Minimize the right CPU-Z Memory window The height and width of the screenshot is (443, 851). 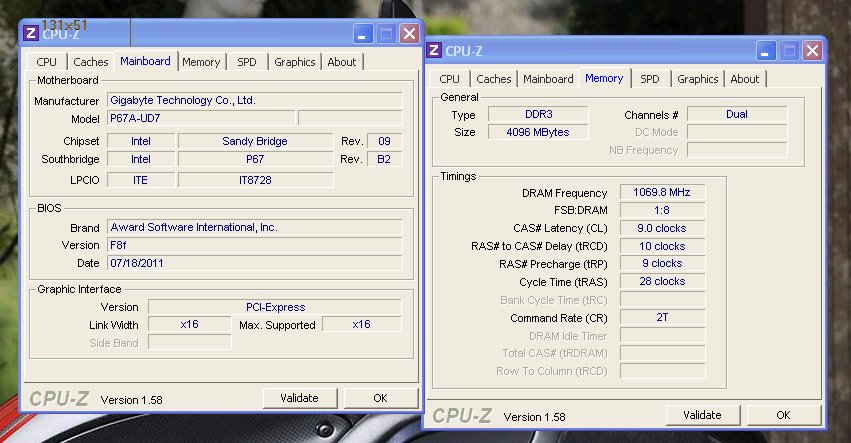click(767, 51)
